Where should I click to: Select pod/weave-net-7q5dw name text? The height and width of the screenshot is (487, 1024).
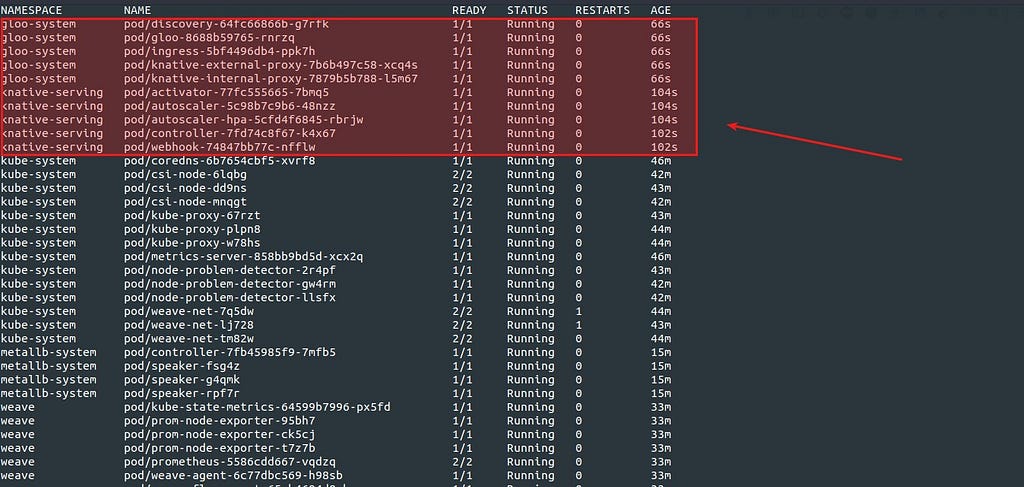tap(189, 312)
